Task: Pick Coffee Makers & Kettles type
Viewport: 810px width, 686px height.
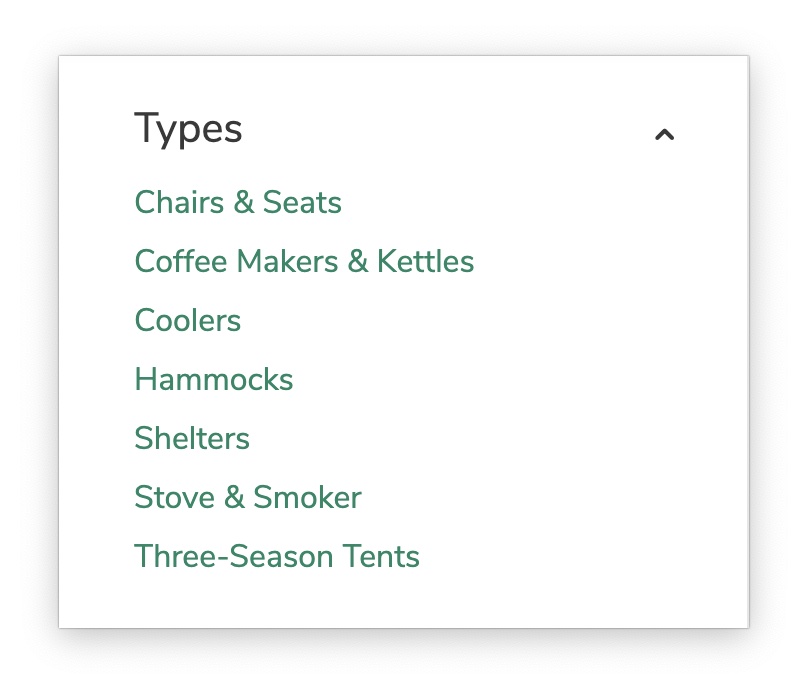Action: (304, 262)
